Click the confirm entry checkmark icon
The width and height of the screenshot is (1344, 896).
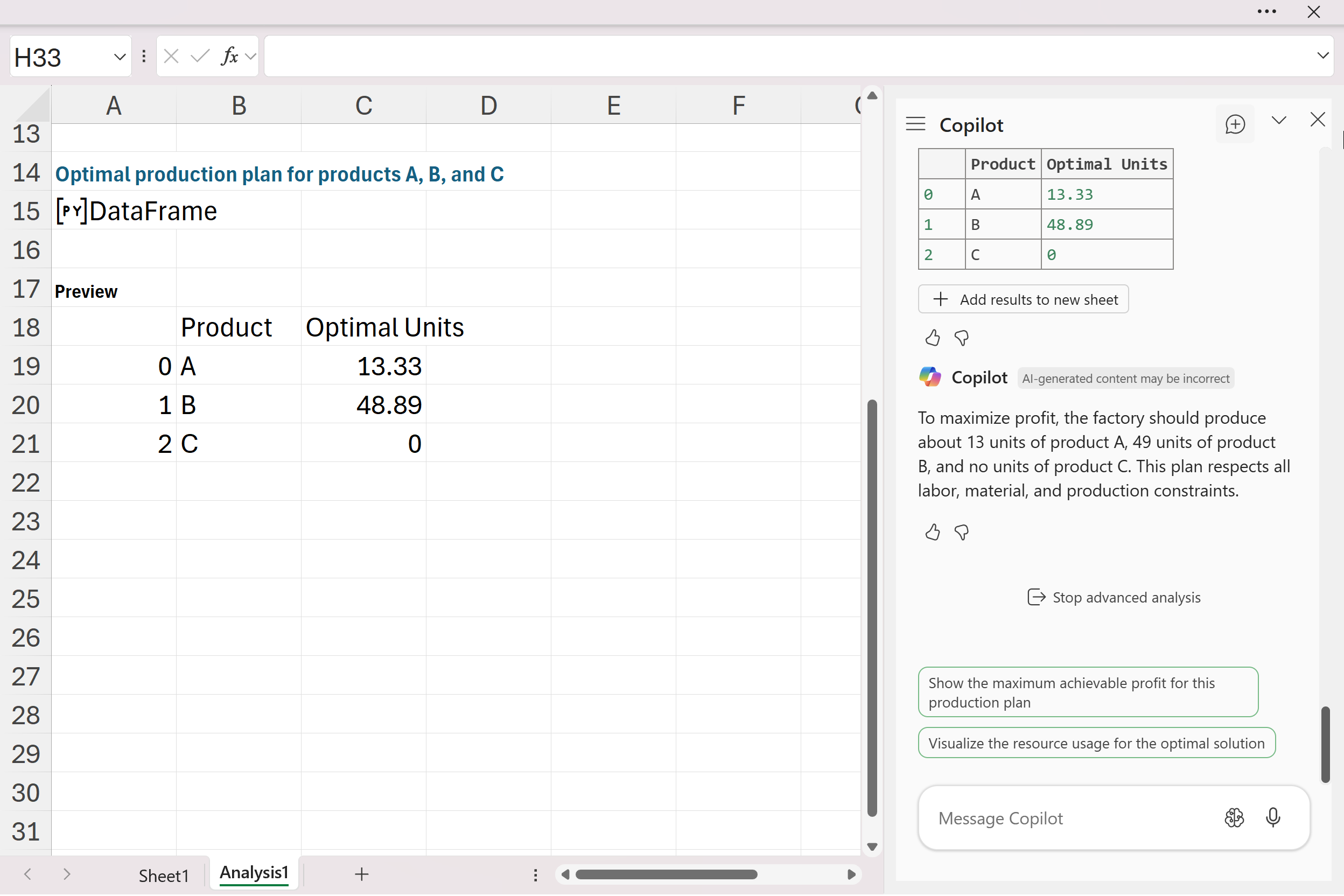point(199,56)
